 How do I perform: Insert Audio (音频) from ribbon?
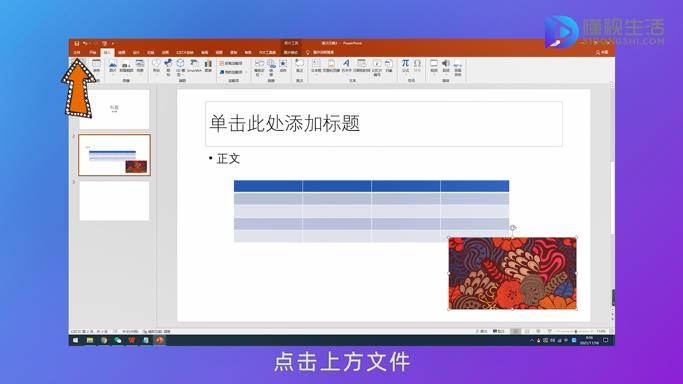(446, 66)
